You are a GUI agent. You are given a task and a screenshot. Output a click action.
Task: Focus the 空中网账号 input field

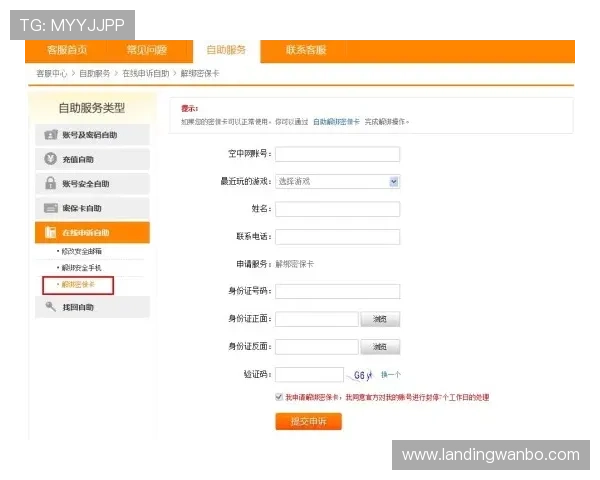point(338,154)
